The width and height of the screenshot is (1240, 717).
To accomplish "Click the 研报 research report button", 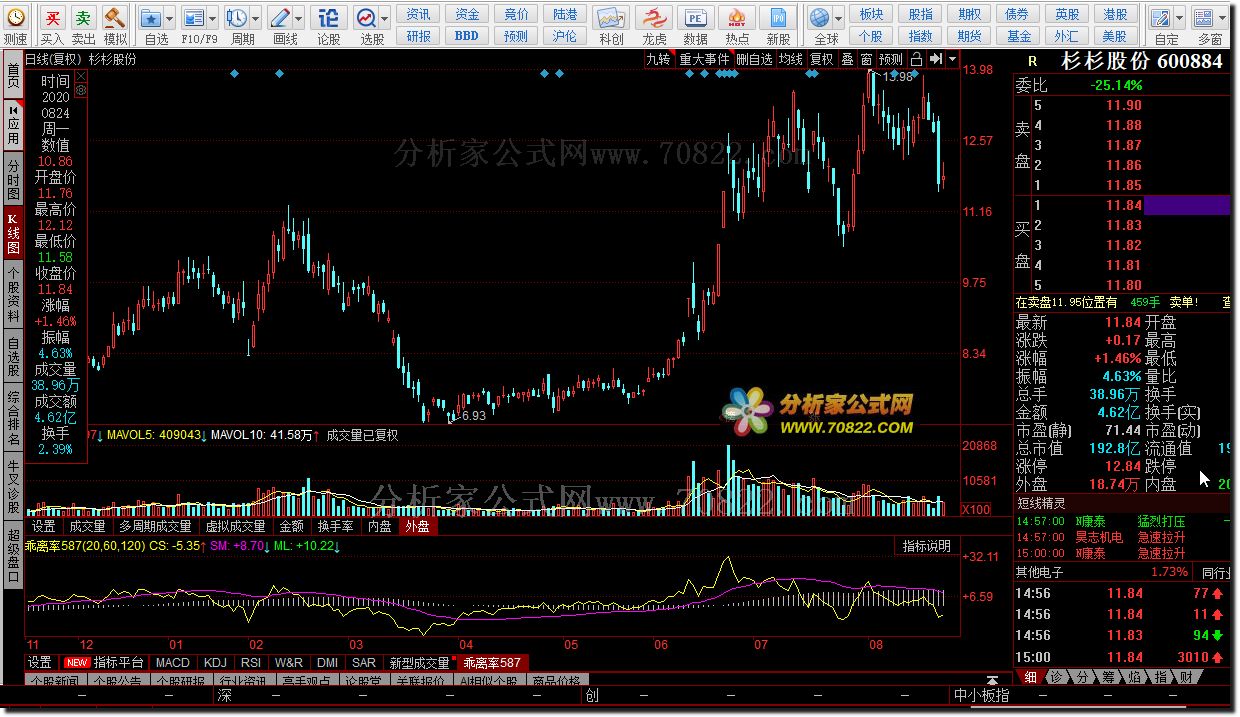I will 419,36.
